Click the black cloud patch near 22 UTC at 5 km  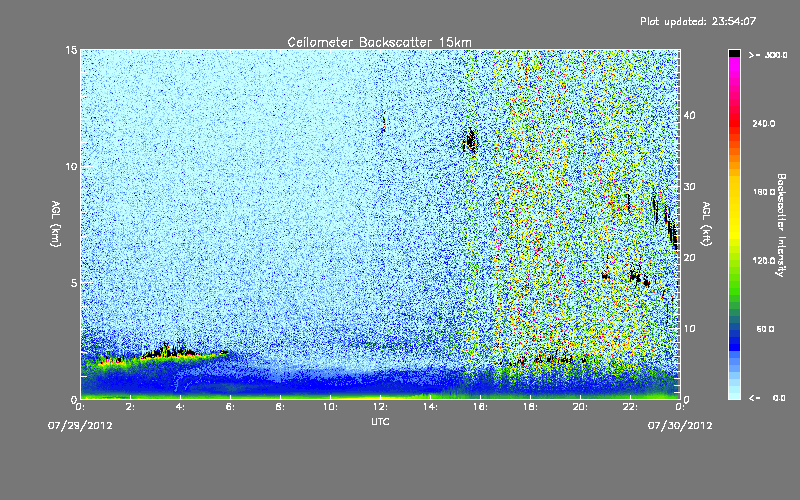638,277
